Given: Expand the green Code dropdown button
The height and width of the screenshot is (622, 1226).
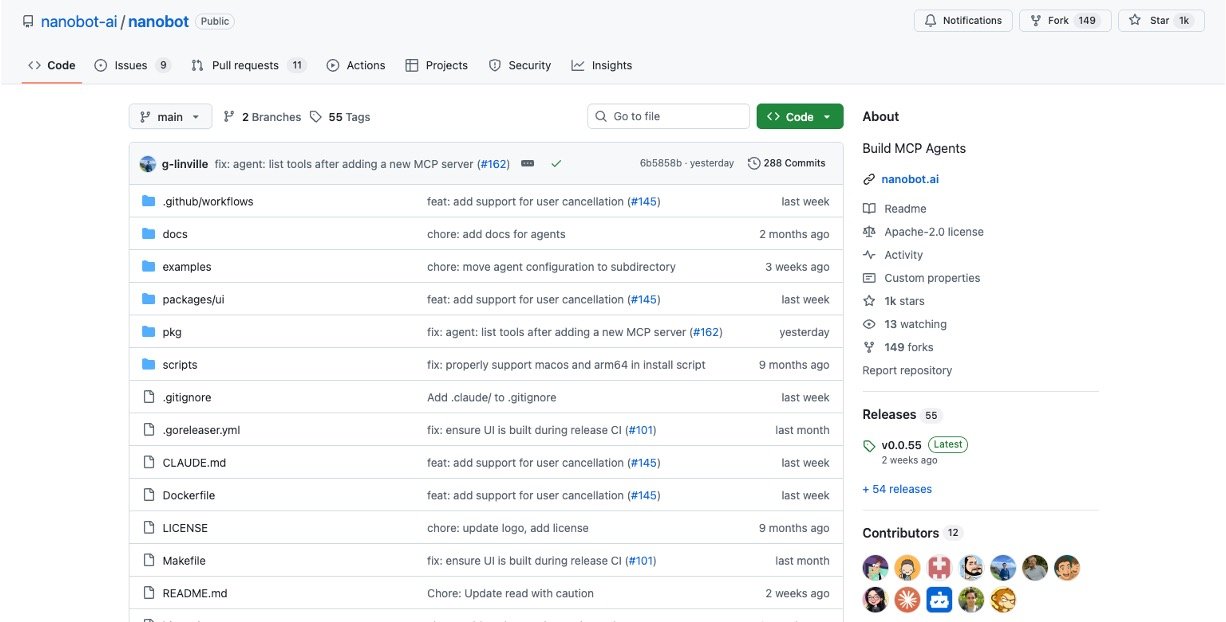Looking at the screenshot, I should 800,117.
